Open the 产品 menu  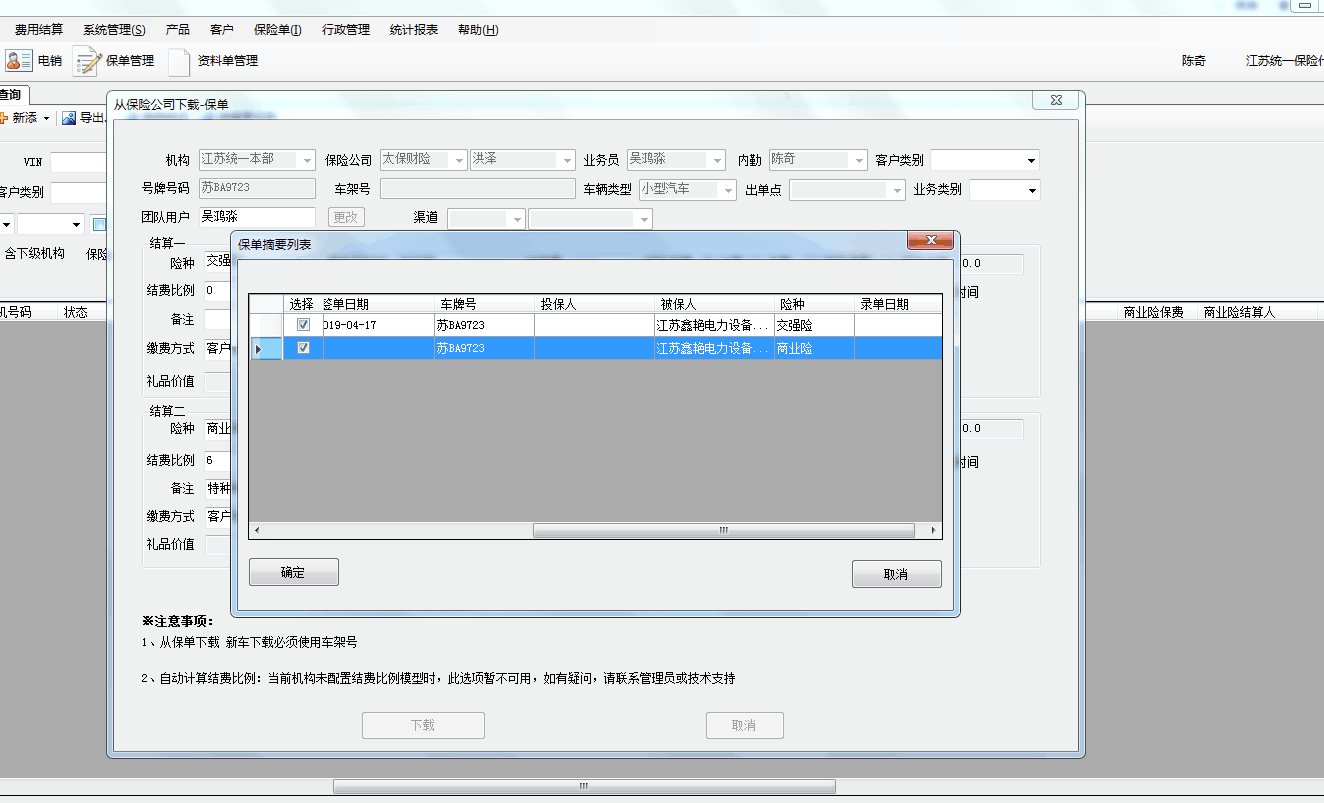click(x=177, y=30)
